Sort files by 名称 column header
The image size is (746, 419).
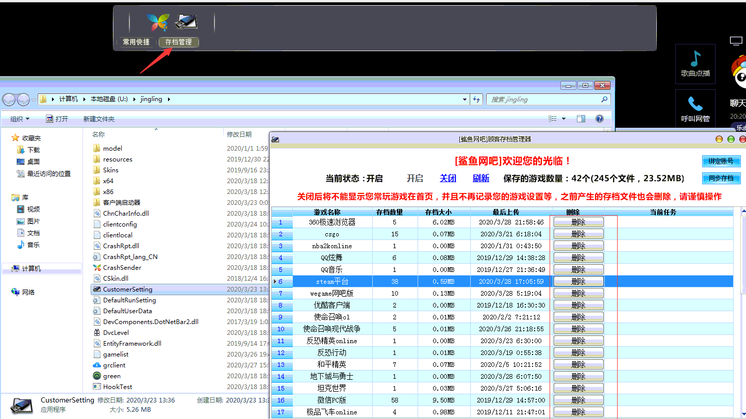pyautogui.click(x=98, y=134)
